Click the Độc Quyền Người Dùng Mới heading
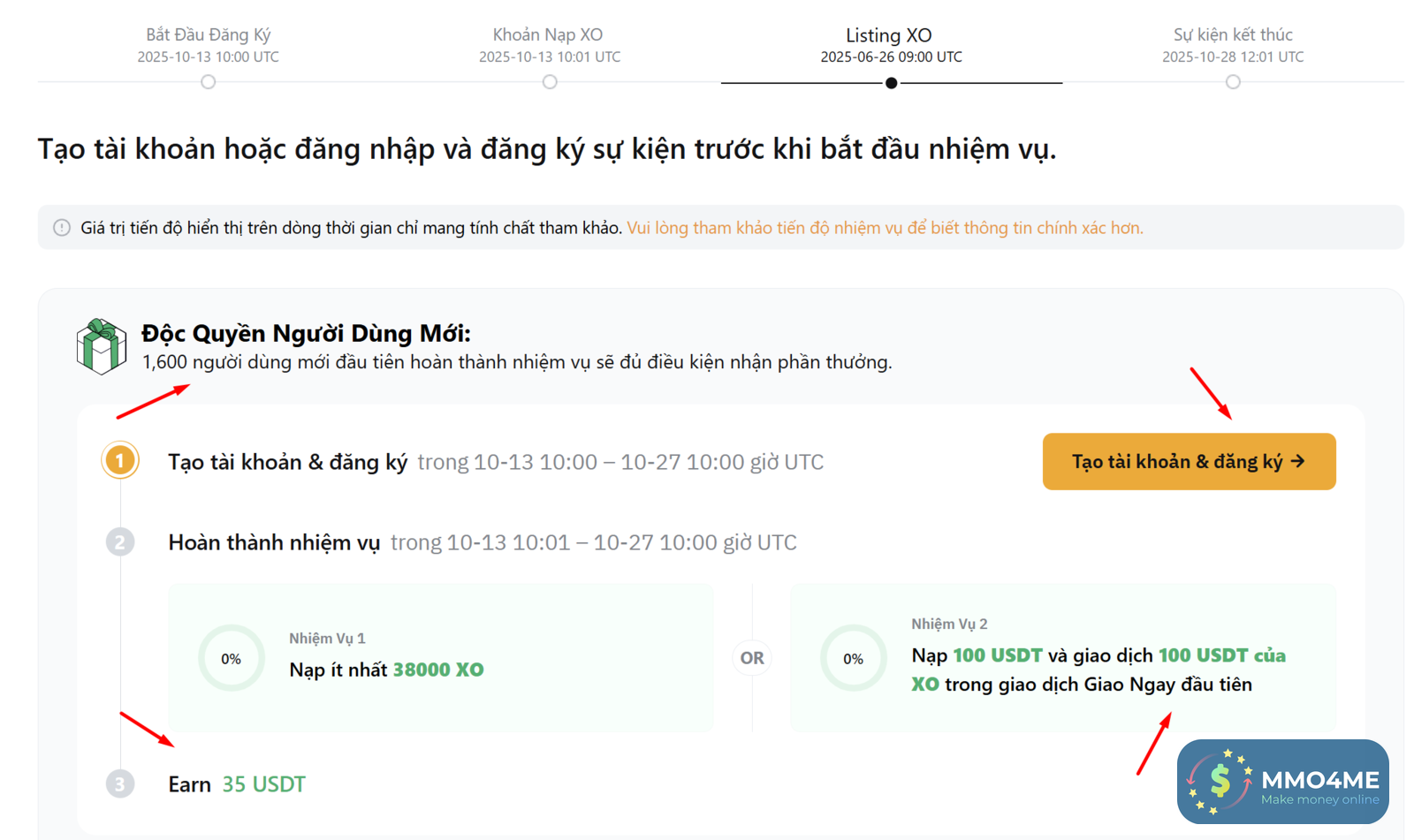This screenshot has width=1414, height=840. point(306,333)
